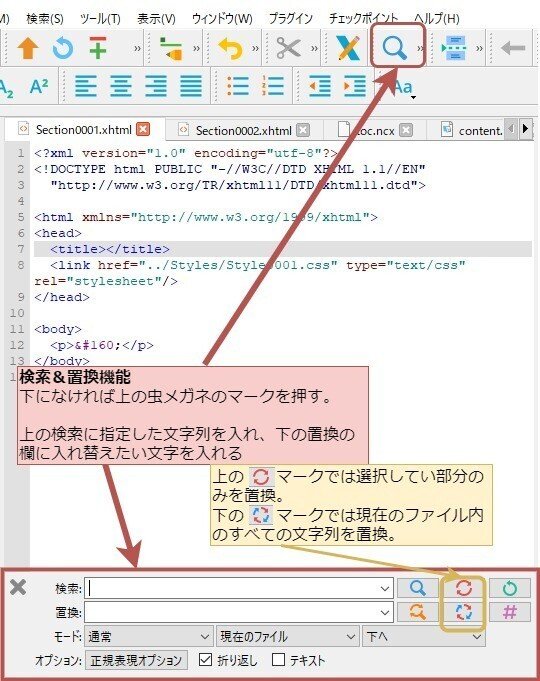Click the red circular Replace button

[x=464, y=588]
